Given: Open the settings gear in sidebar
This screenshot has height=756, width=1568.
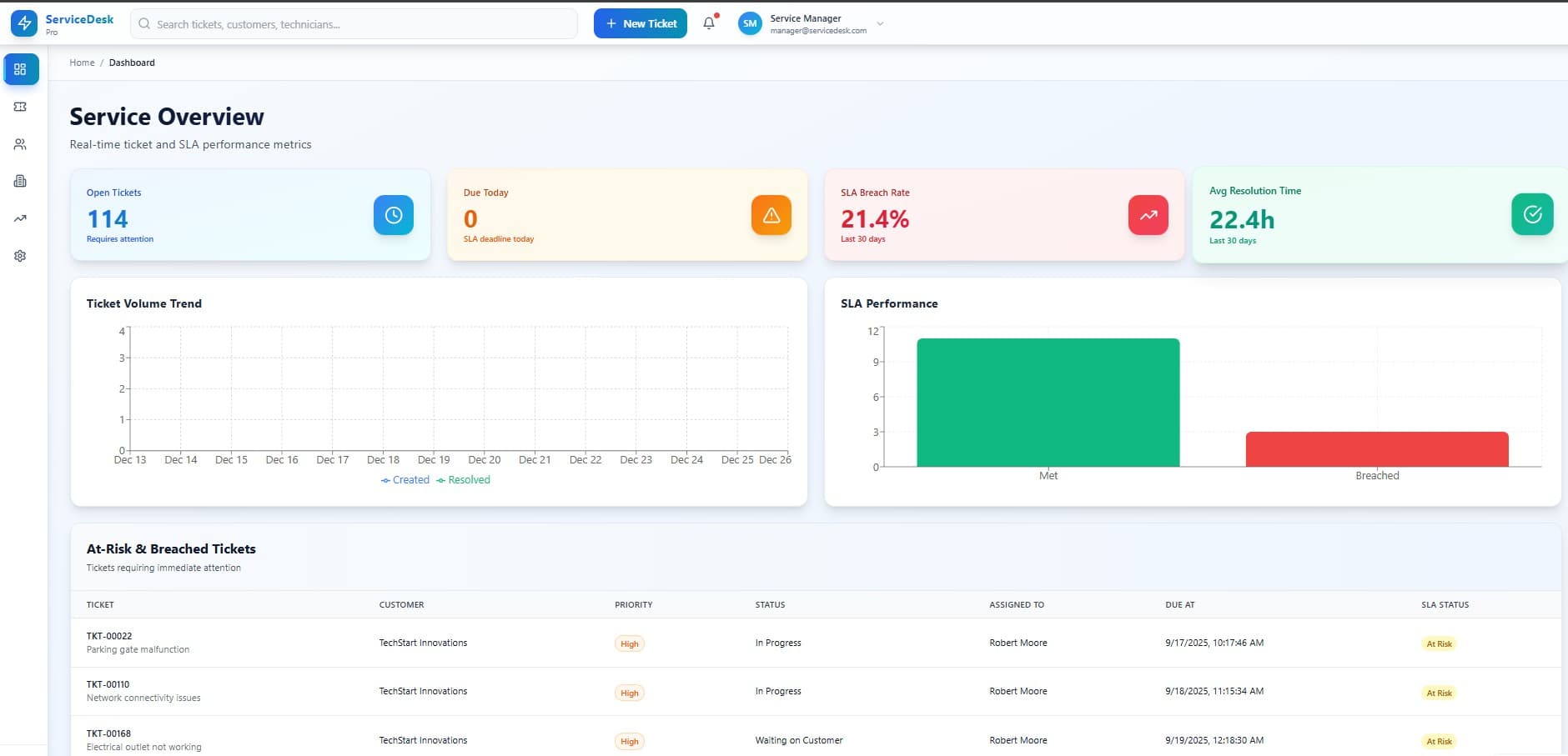Looking at the screenshot, I should (x=21, y=256).
